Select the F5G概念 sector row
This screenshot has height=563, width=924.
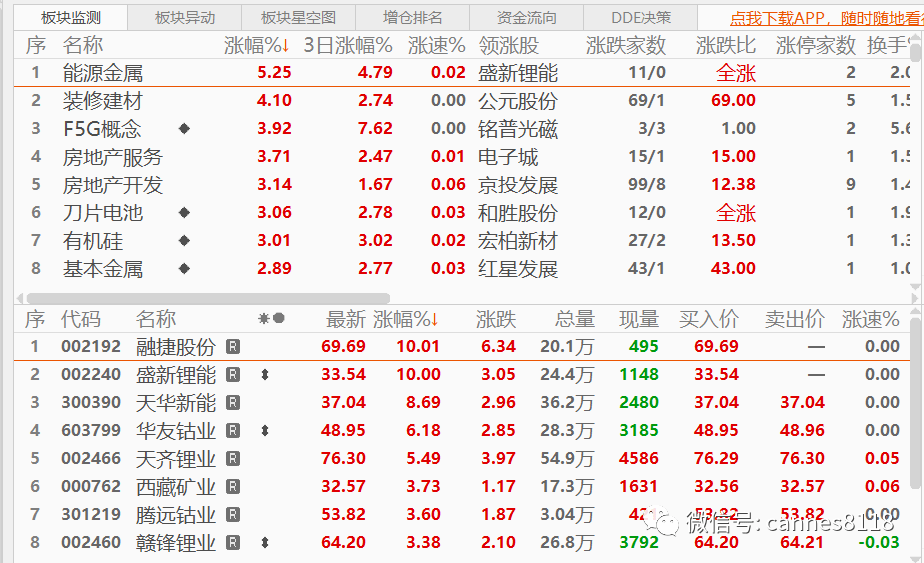point(462,129)
